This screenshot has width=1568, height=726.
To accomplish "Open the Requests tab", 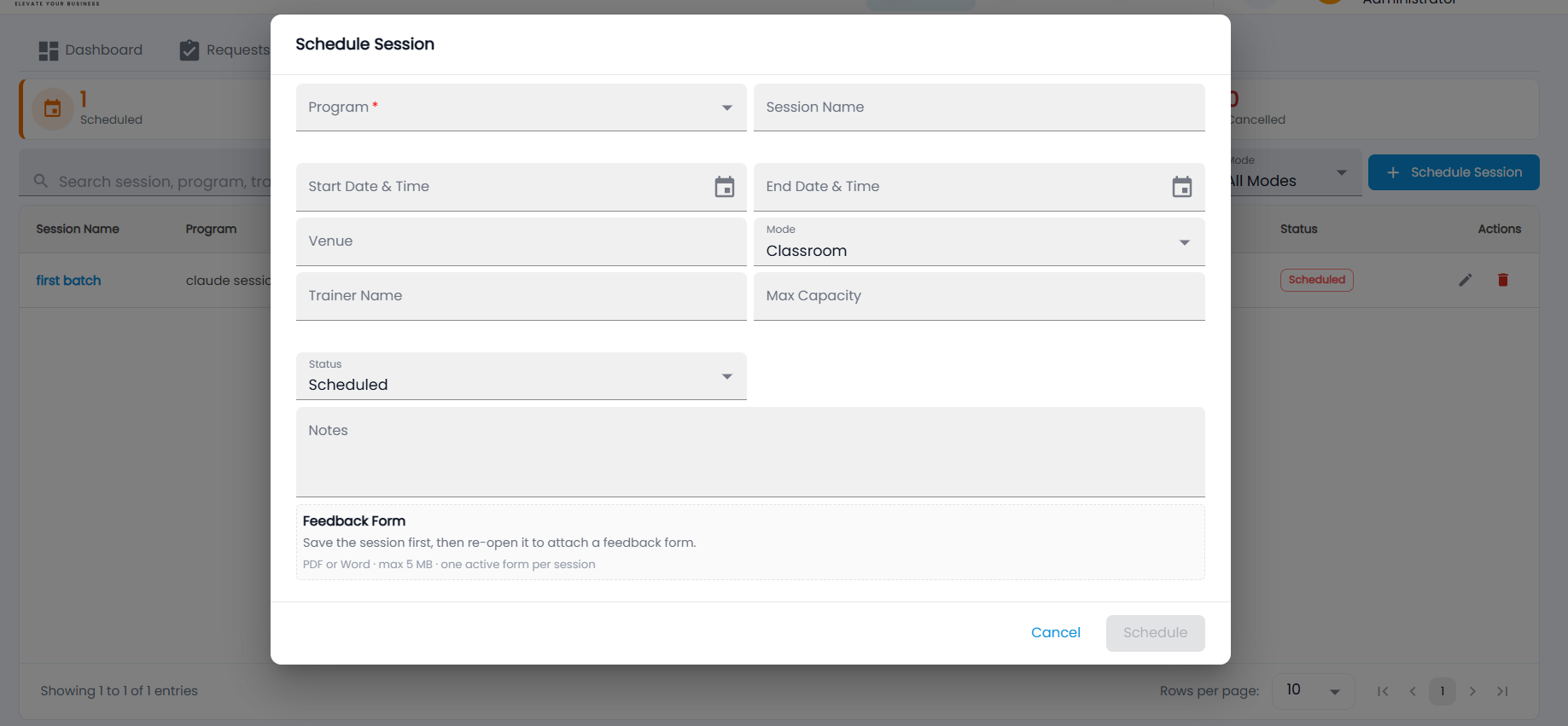I will click(x=224, y=50).
